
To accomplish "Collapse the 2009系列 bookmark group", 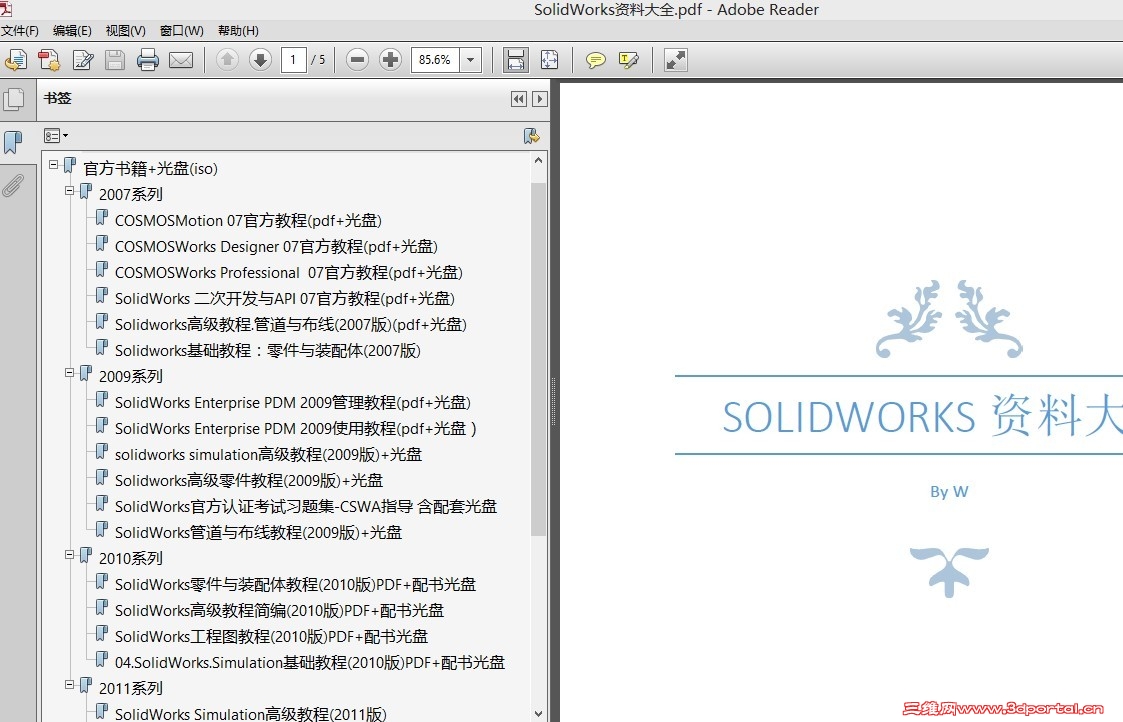I will click(x=68, y=375).
